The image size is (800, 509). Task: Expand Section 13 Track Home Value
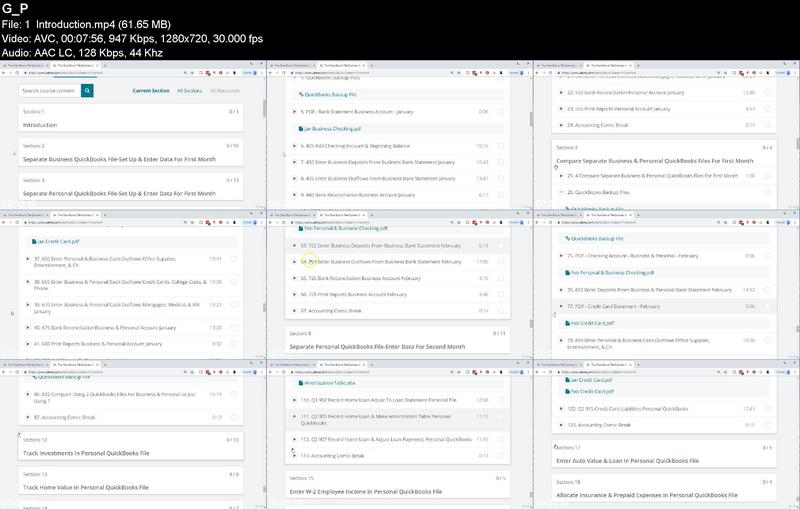[x=131, y=481]
